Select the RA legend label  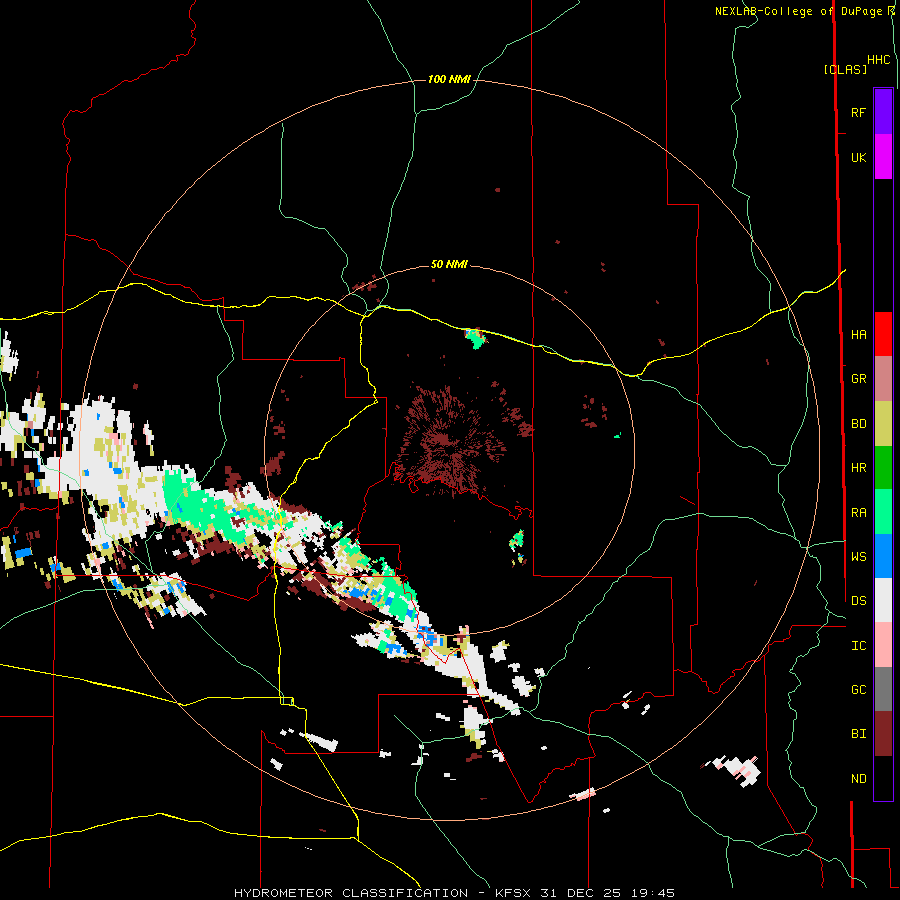(x=858, y=513)
